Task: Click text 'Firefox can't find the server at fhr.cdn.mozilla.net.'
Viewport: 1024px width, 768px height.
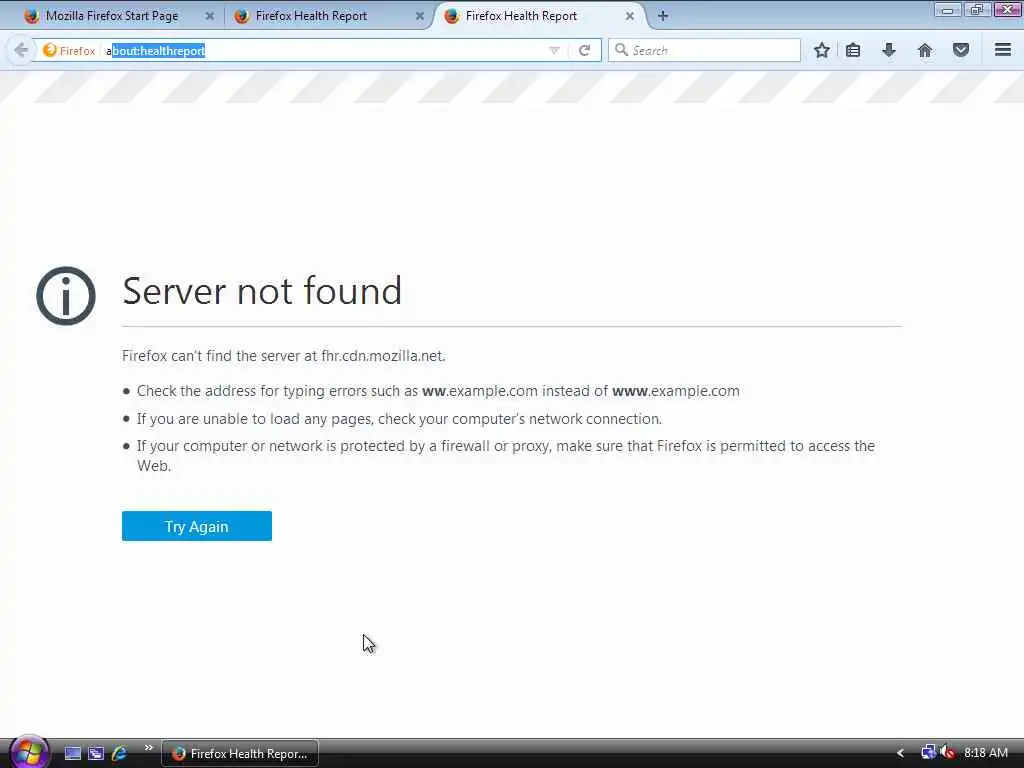Action: pyautogui.click(x=283, y=356)
